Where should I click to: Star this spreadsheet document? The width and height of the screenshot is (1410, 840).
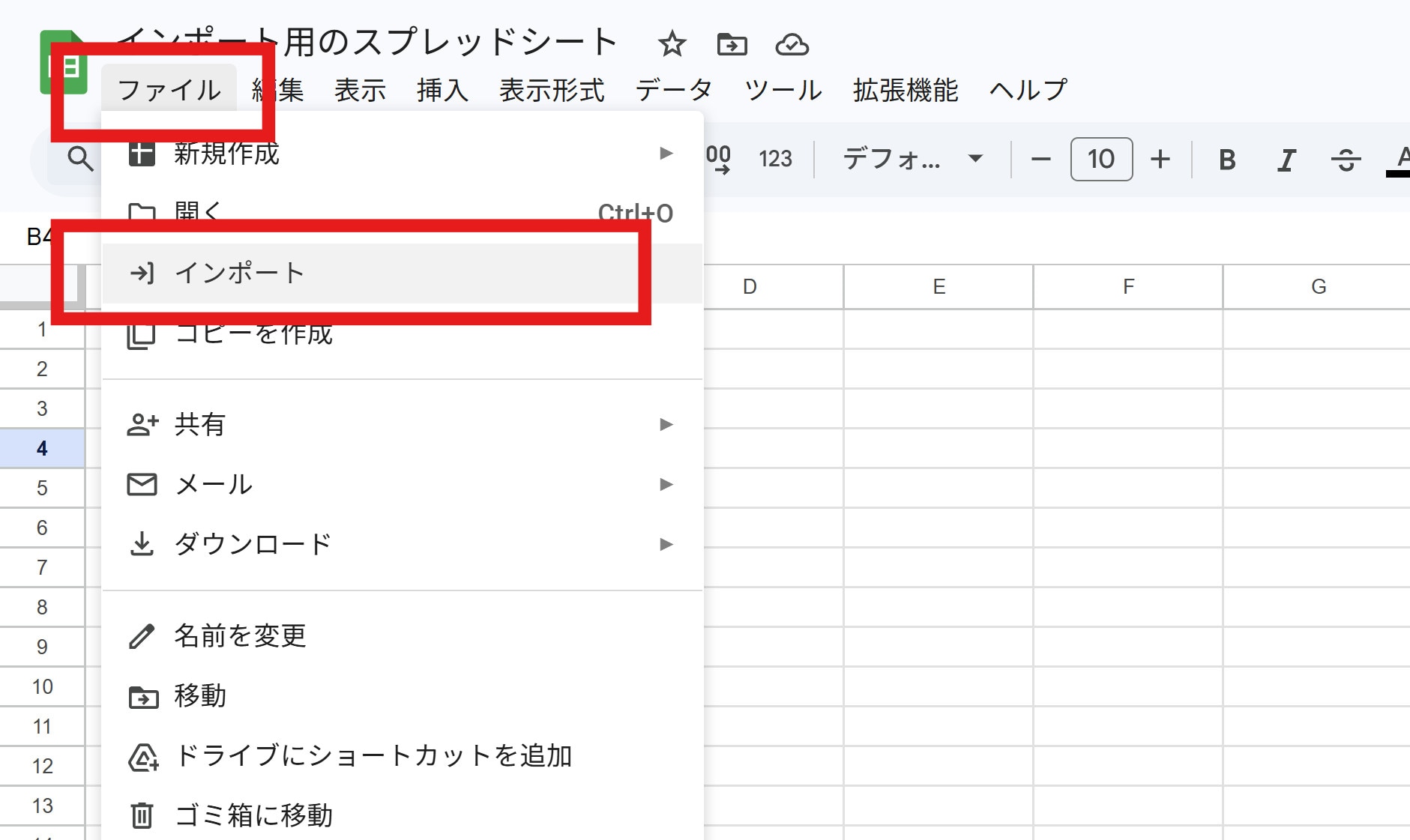[x=672, y=44]
